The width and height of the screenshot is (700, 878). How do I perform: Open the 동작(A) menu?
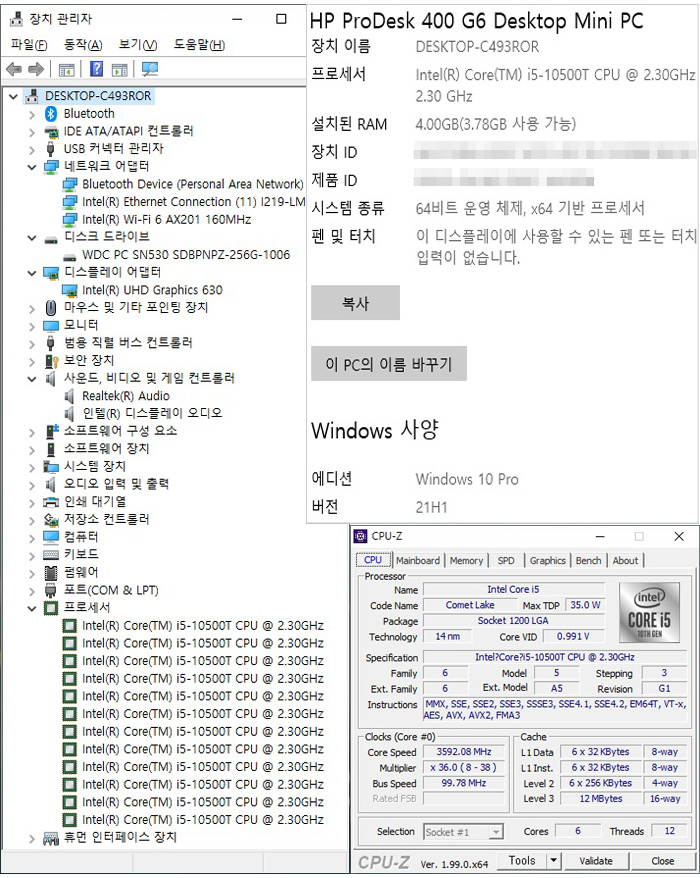coord(83,45)
